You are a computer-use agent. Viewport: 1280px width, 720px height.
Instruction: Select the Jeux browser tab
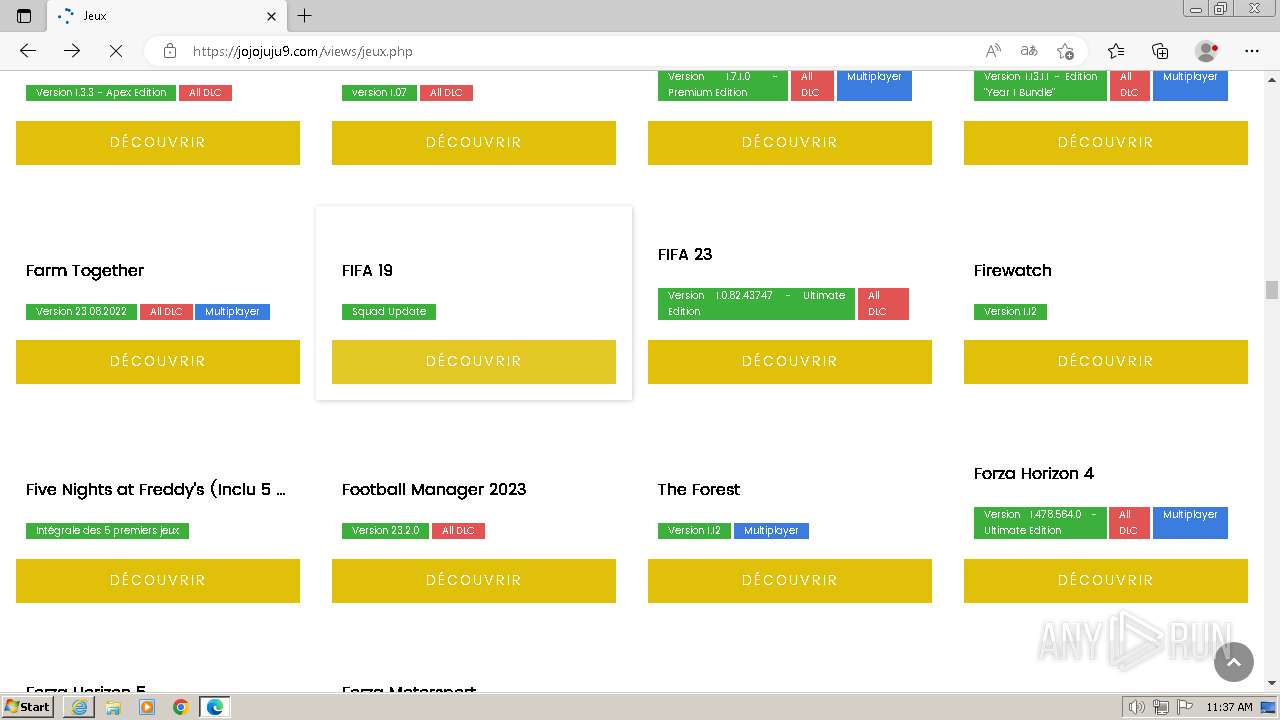(x=166, y=16)
